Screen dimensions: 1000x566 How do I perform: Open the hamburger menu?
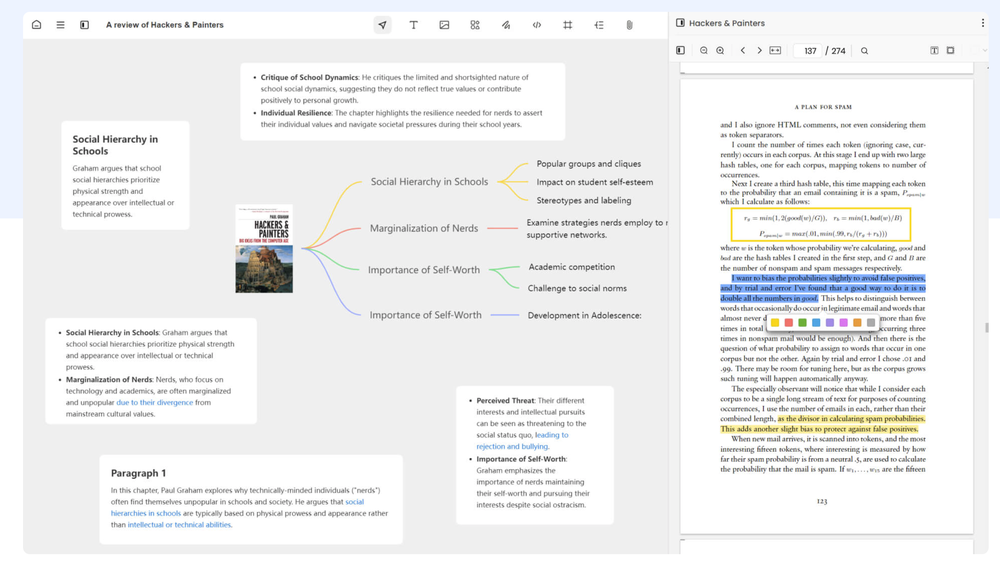(x=60, y=25)
